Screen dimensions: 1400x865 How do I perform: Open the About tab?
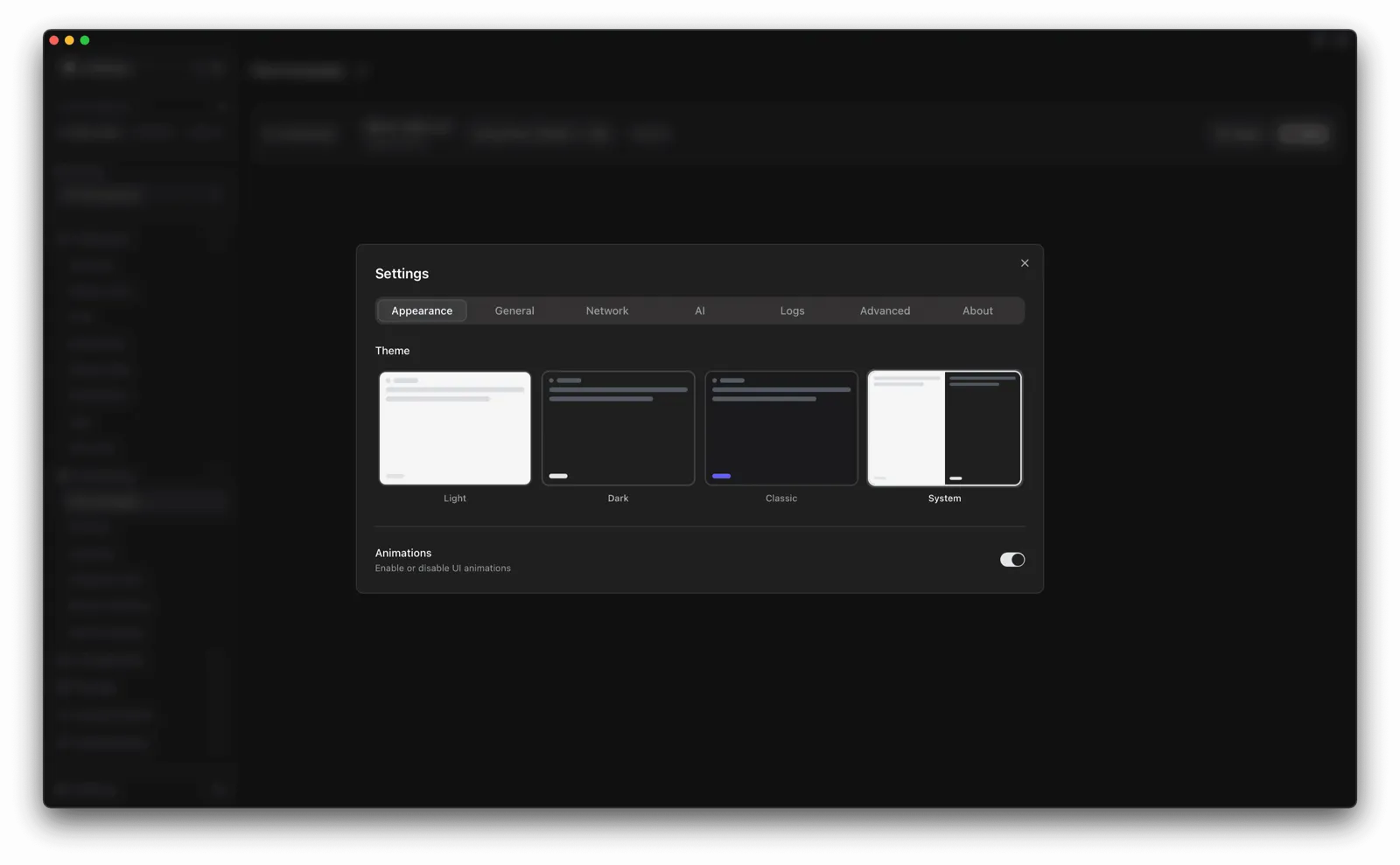(977, 310)
